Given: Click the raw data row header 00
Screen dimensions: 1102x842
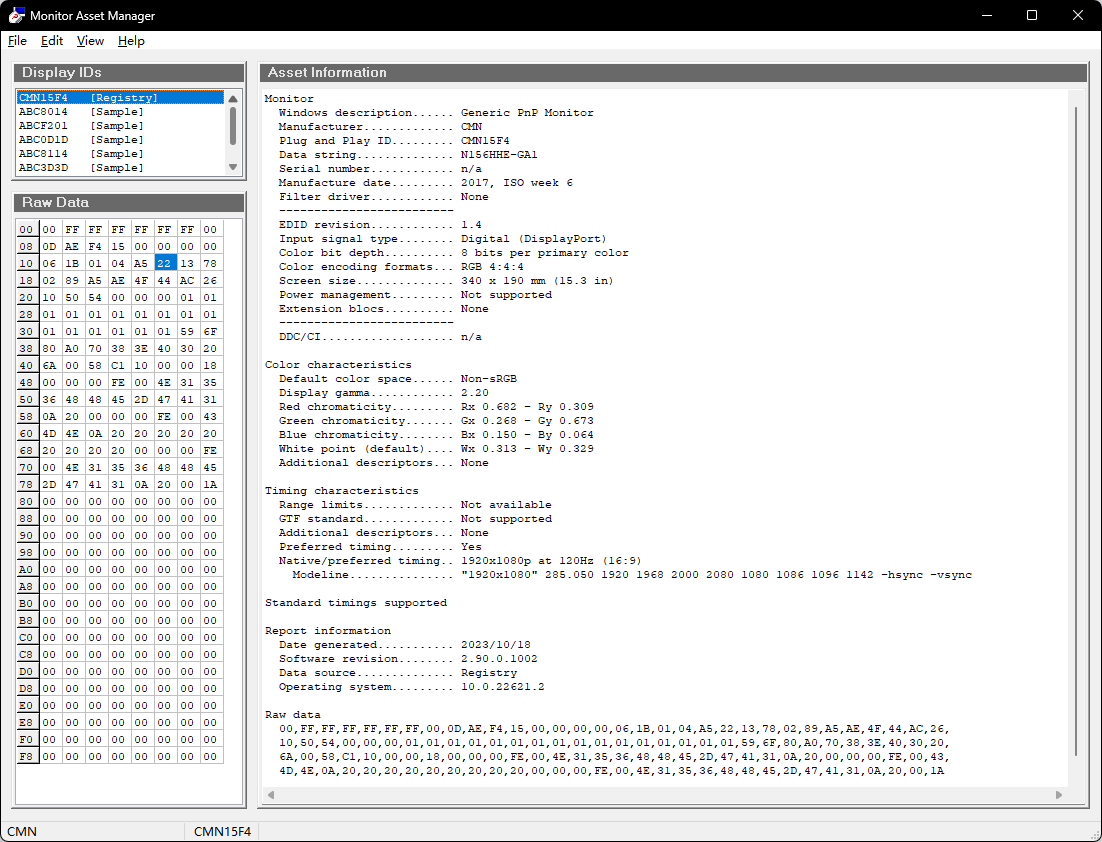Looking at the screenshot, I should [27, 230].
